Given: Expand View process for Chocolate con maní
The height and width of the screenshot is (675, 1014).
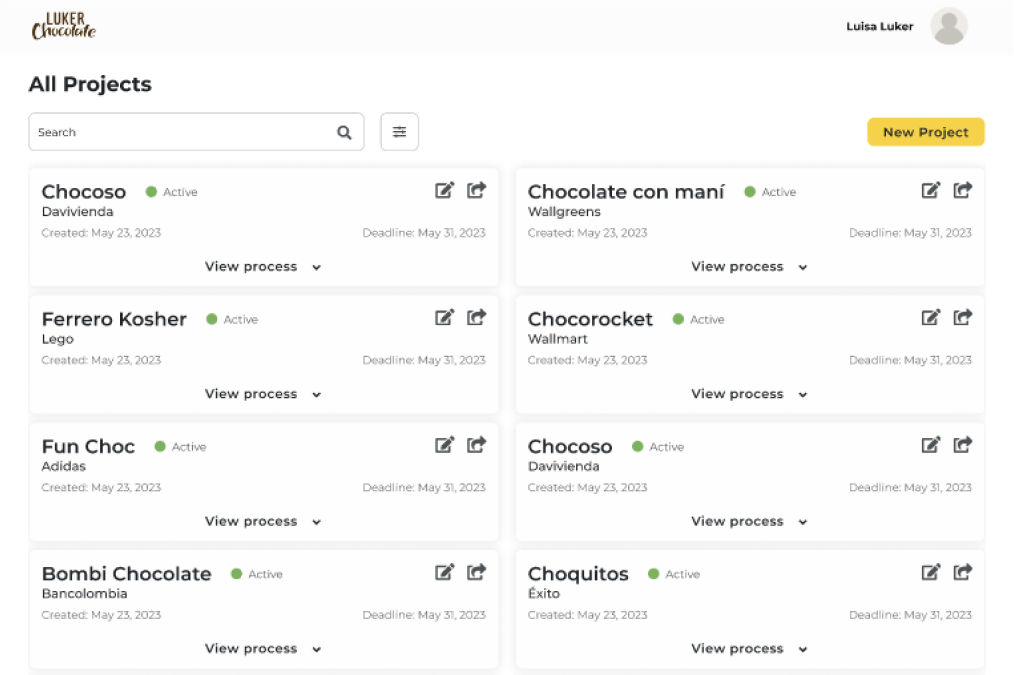Looking at the screenshot, I should click(x=750, y=266).
